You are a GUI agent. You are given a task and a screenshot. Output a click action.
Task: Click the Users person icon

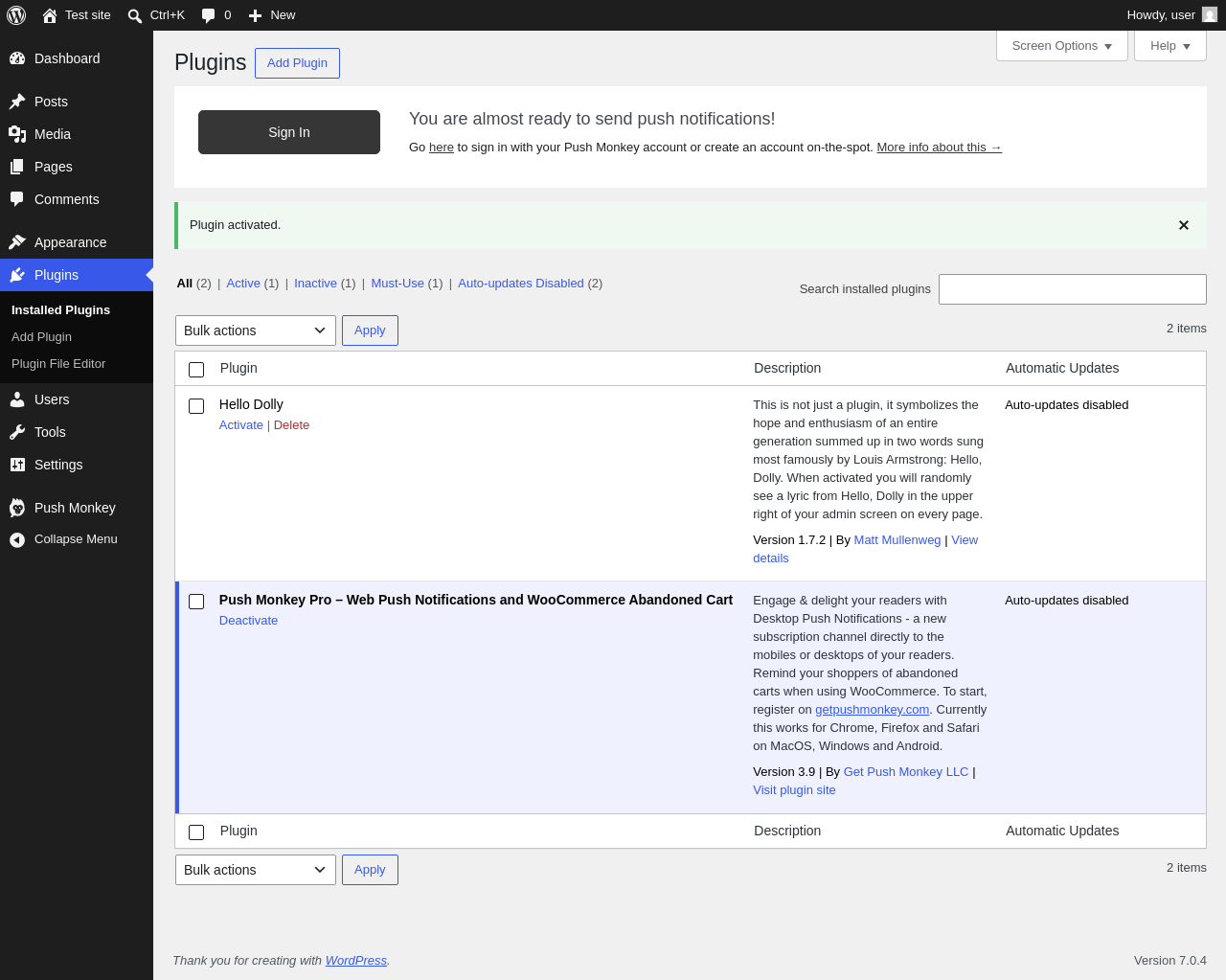[x=17, y=399]
